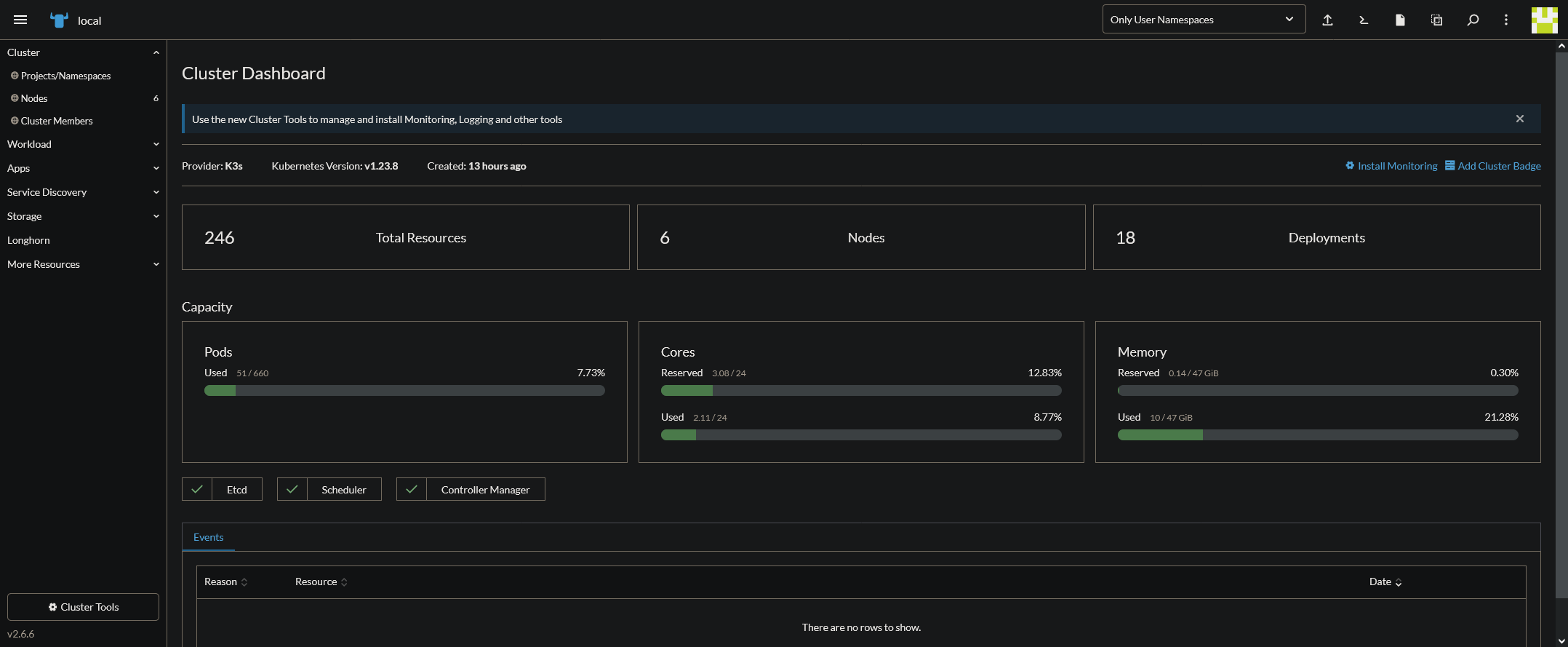Click the Add Cluster Badge link
Screen dimensions: 1568x647
tap(1493, 166)
